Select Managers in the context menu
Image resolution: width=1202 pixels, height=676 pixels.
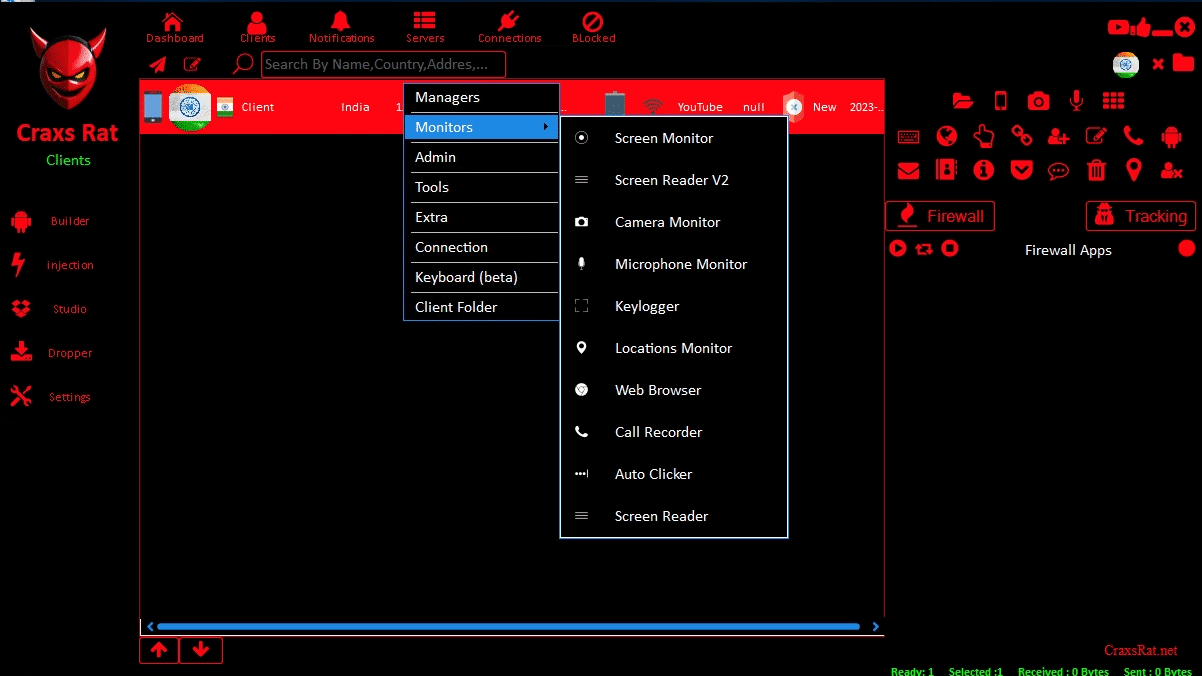point(481,97)
